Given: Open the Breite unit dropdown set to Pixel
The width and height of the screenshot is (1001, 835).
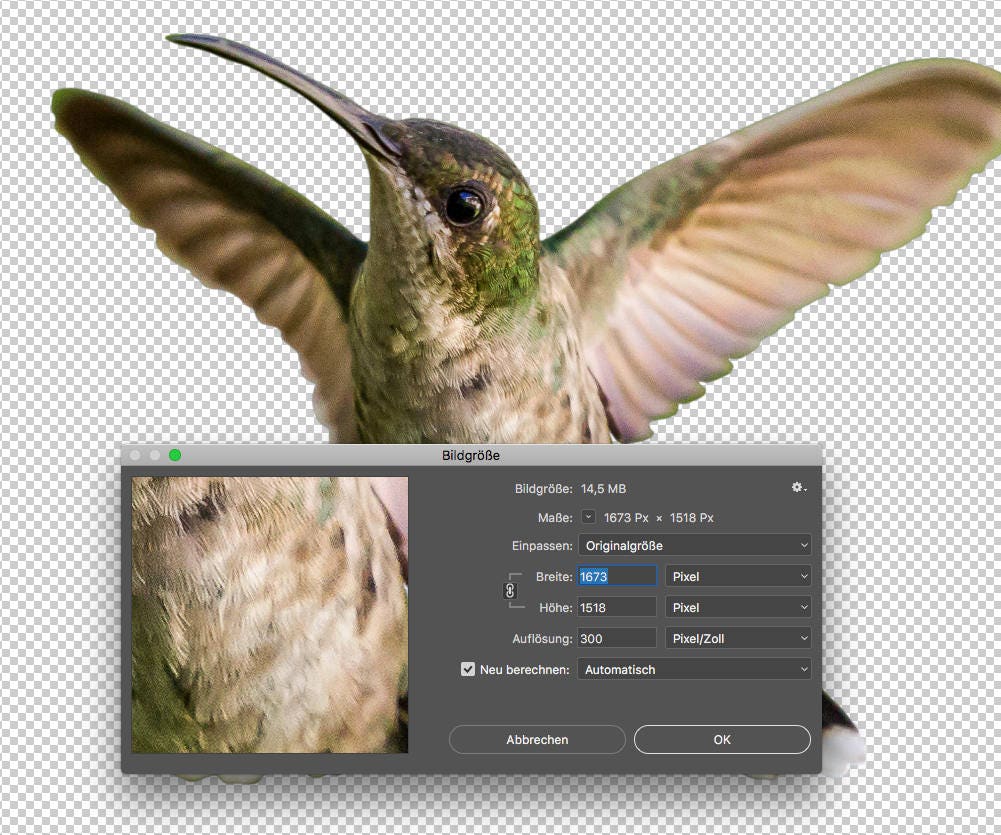Looking at the screenshot, I should coord(737,576).
